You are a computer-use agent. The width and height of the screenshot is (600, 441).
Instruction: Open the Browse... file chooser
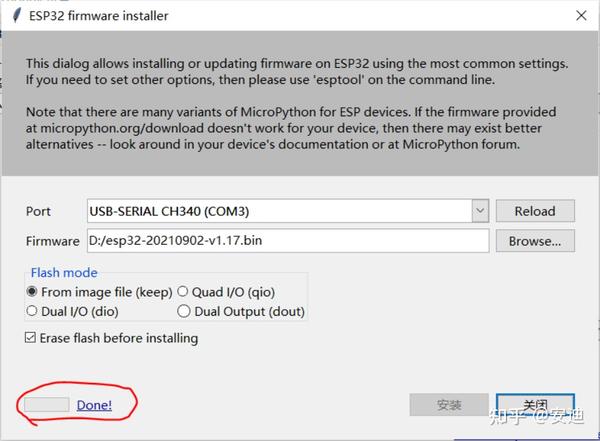(535, 241)
